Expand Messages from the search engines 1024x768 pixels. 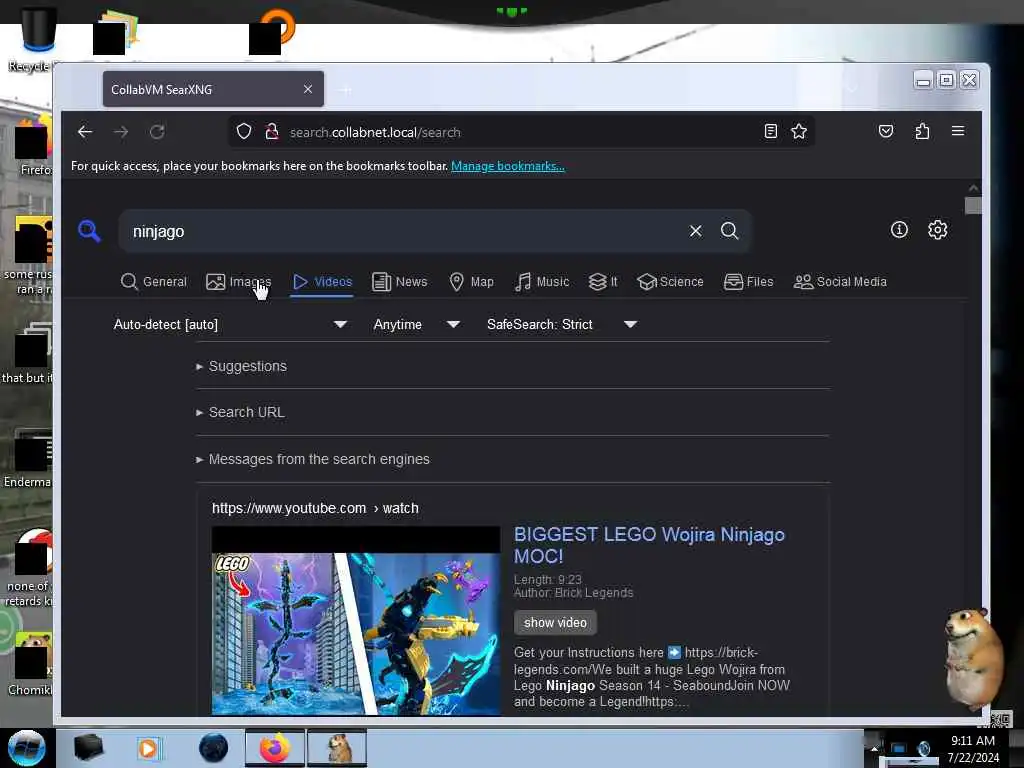click(313, 459)
